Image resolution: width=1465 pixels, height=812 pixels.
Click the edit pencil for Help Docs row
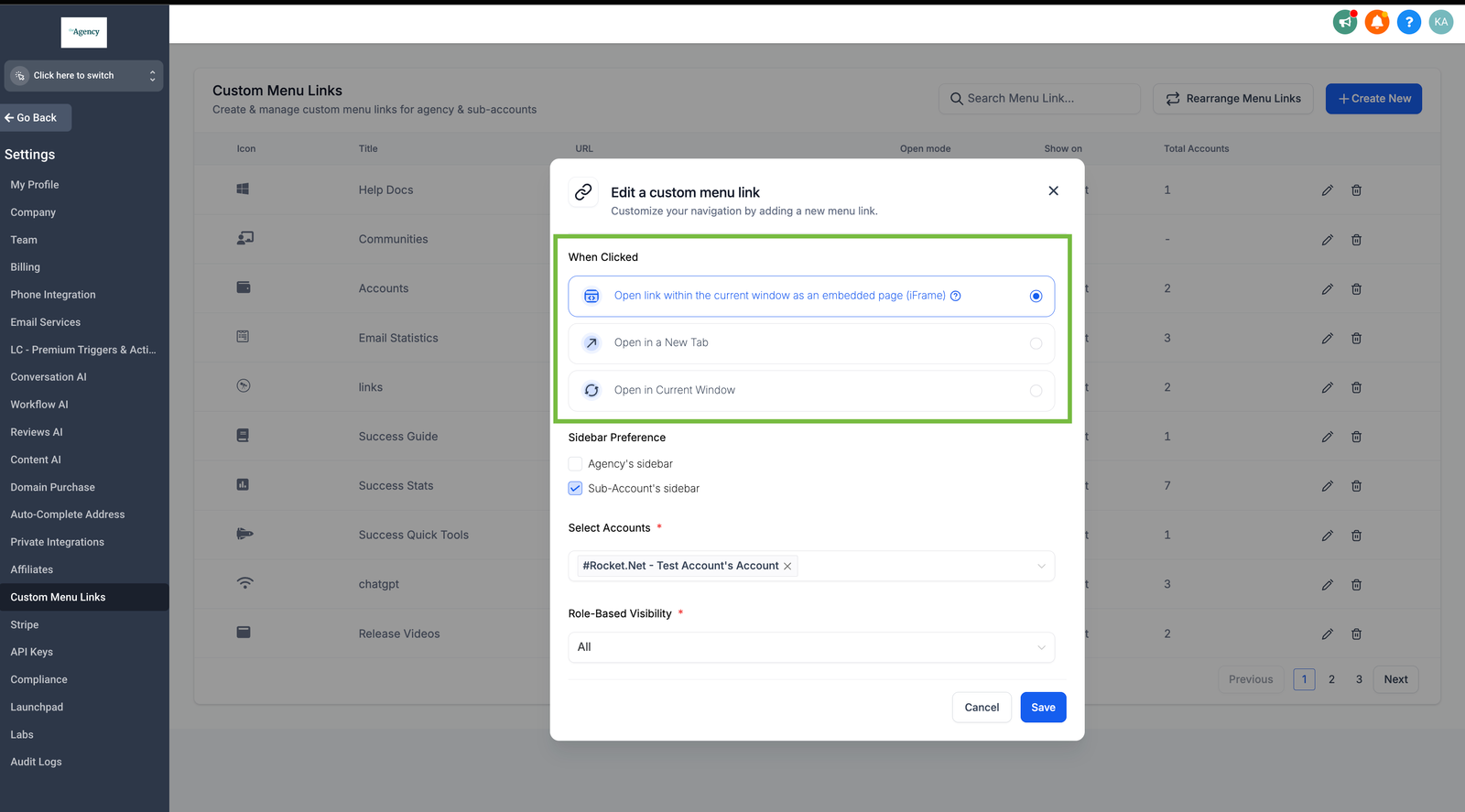coord(1327,190)
